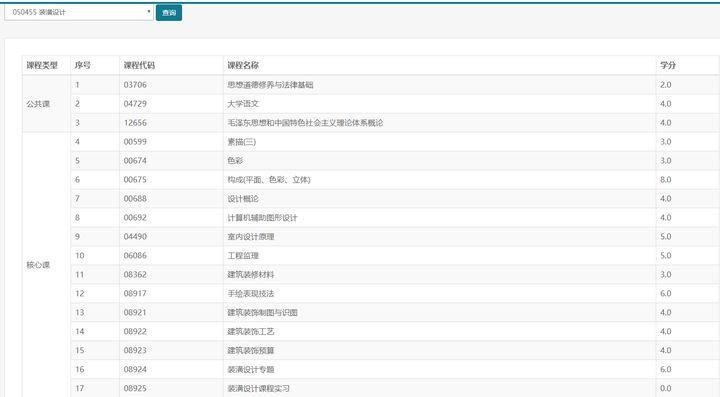Click course name 工程监理
720x397 pixels.
coord(243,256)
